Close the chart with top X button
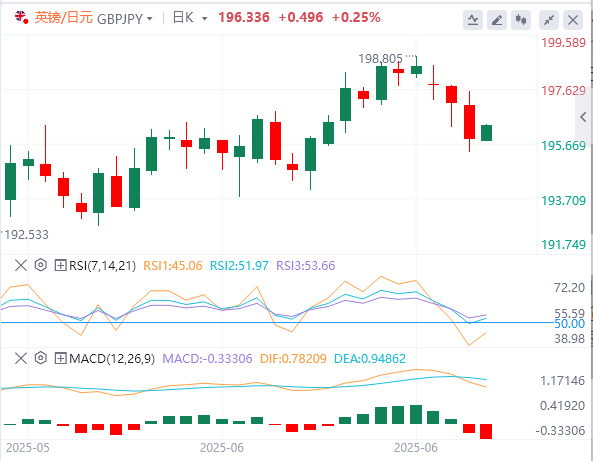The width and height of the screenshot is (593, 461). (x=573, y=20)
